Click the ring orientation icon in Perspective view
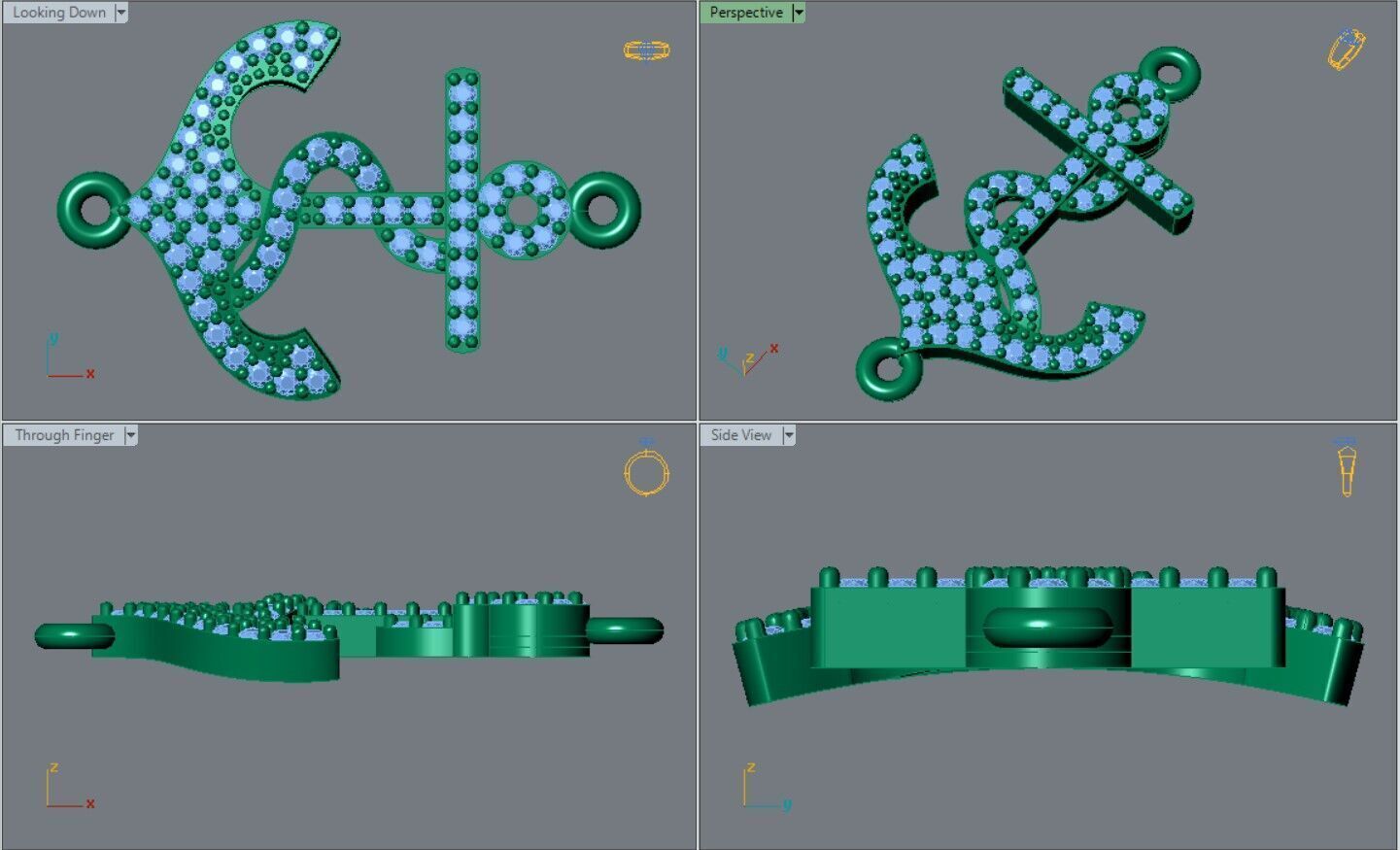This screenshot has width=1400, height=850. pos(1347,49)
